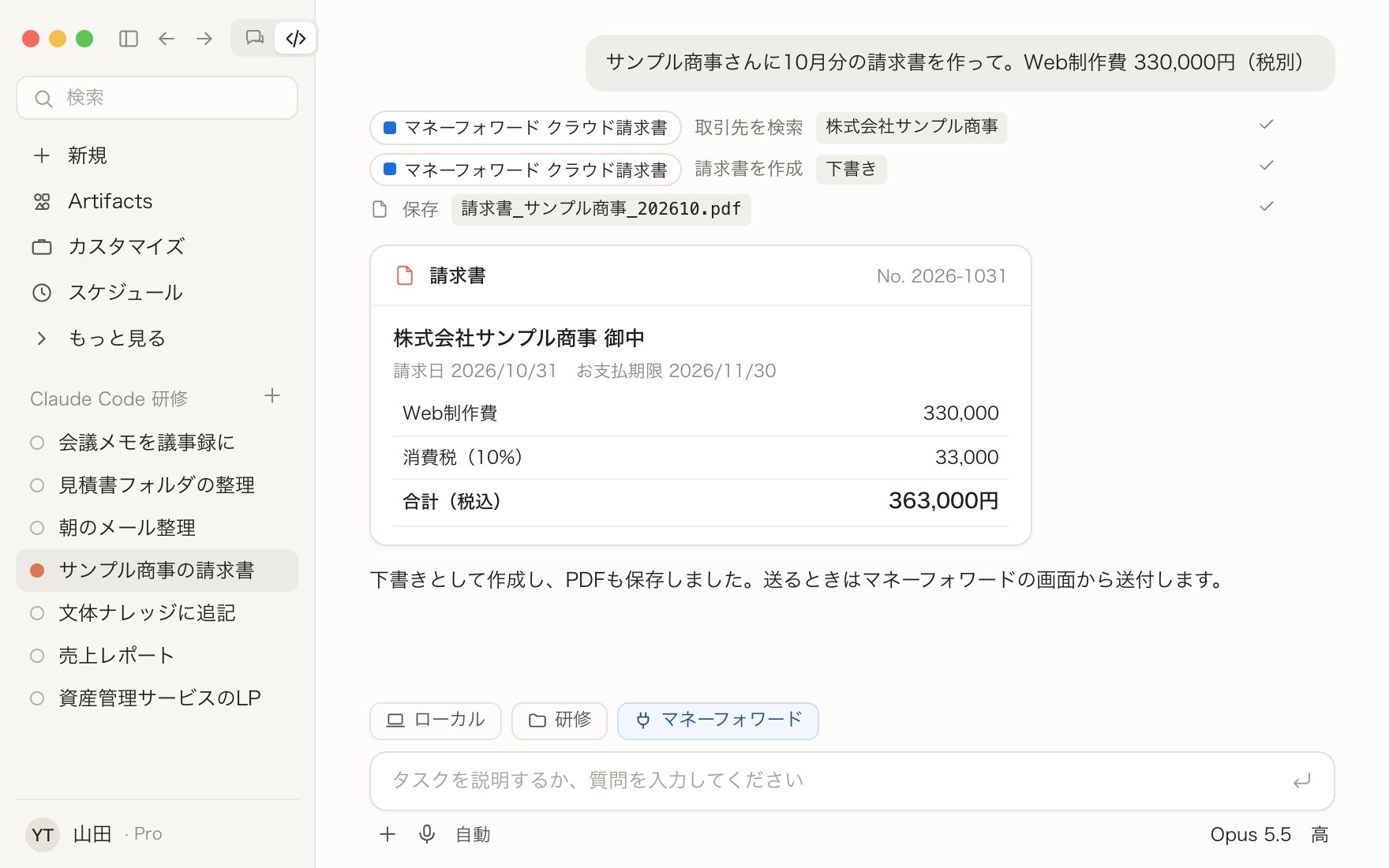Select the ローカル environment chip
The image size is (1389, 868).
(436, 720)
